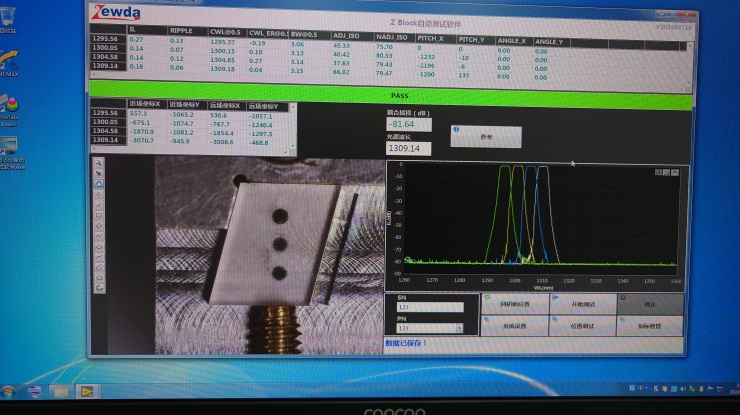
Task: Click the SN input field
Action: point(430,307)
